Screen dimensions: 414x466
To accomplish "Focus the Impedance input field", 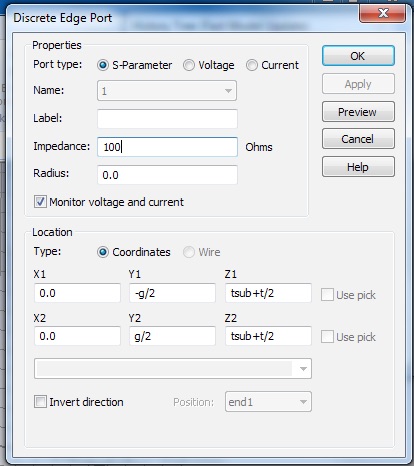I will tap(167, 147).
